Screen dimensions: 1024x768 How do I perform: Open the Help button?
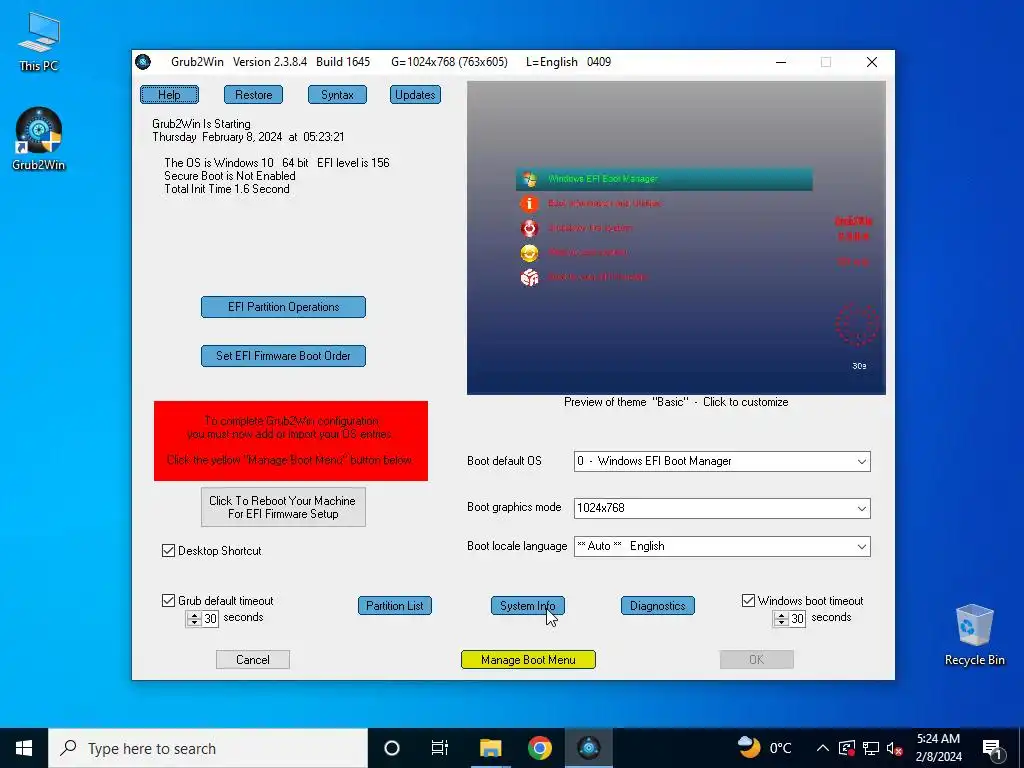point(169,95)
